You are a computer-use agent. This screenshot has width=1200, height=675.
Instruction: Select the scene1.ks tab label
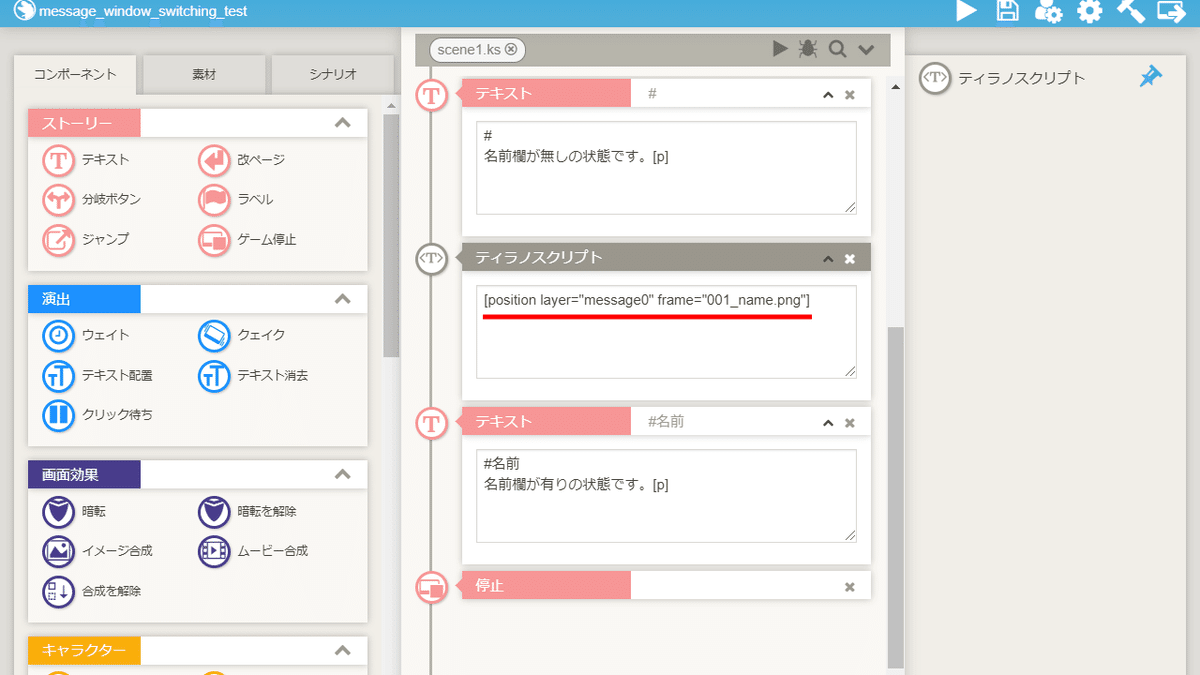pyautogui.click(x=469, y=49)
